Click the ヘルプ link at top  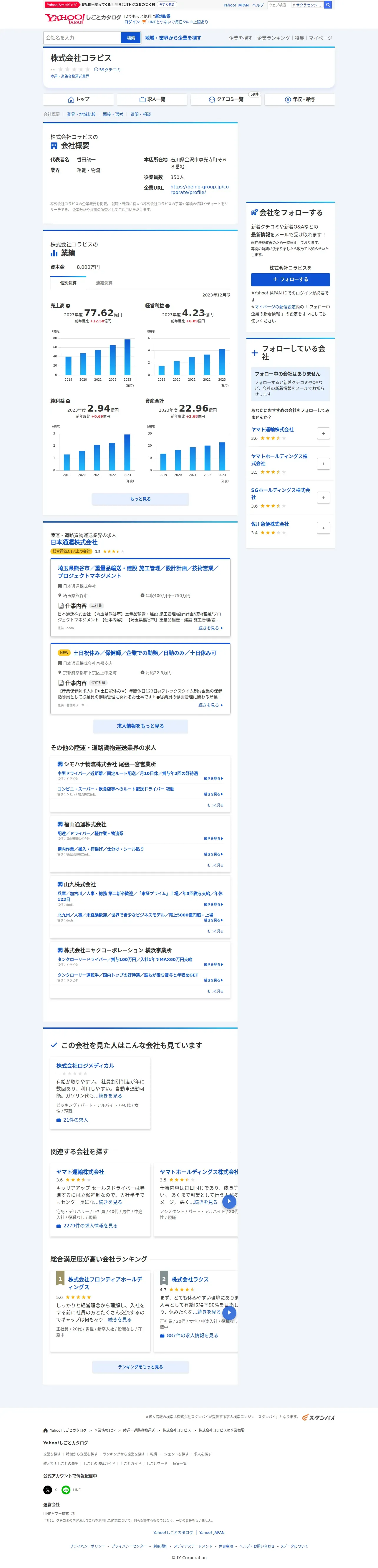pos(258,5)
